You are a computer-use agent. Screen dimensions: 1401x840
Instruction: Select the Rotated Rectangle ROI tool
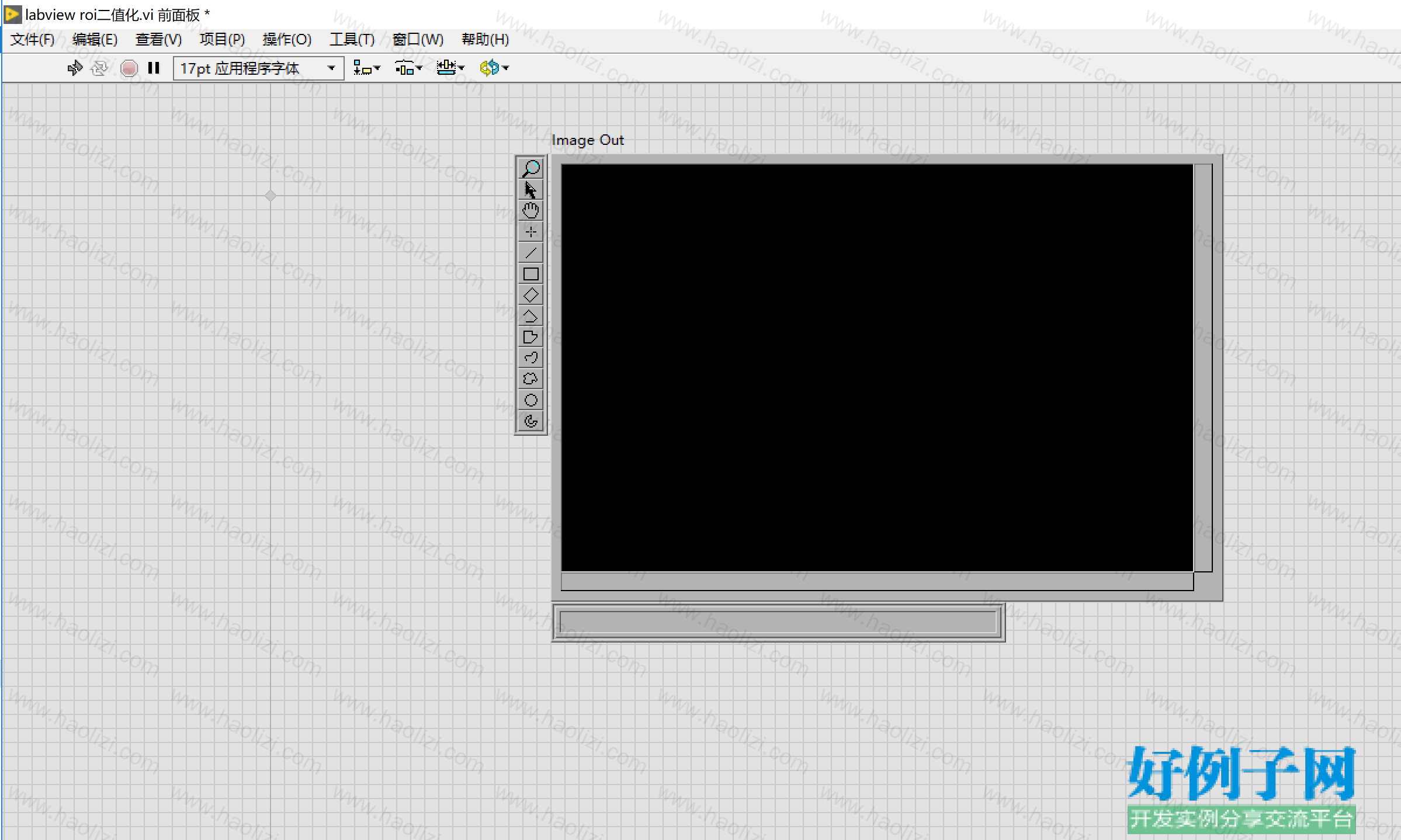click(x=530, y=294)
